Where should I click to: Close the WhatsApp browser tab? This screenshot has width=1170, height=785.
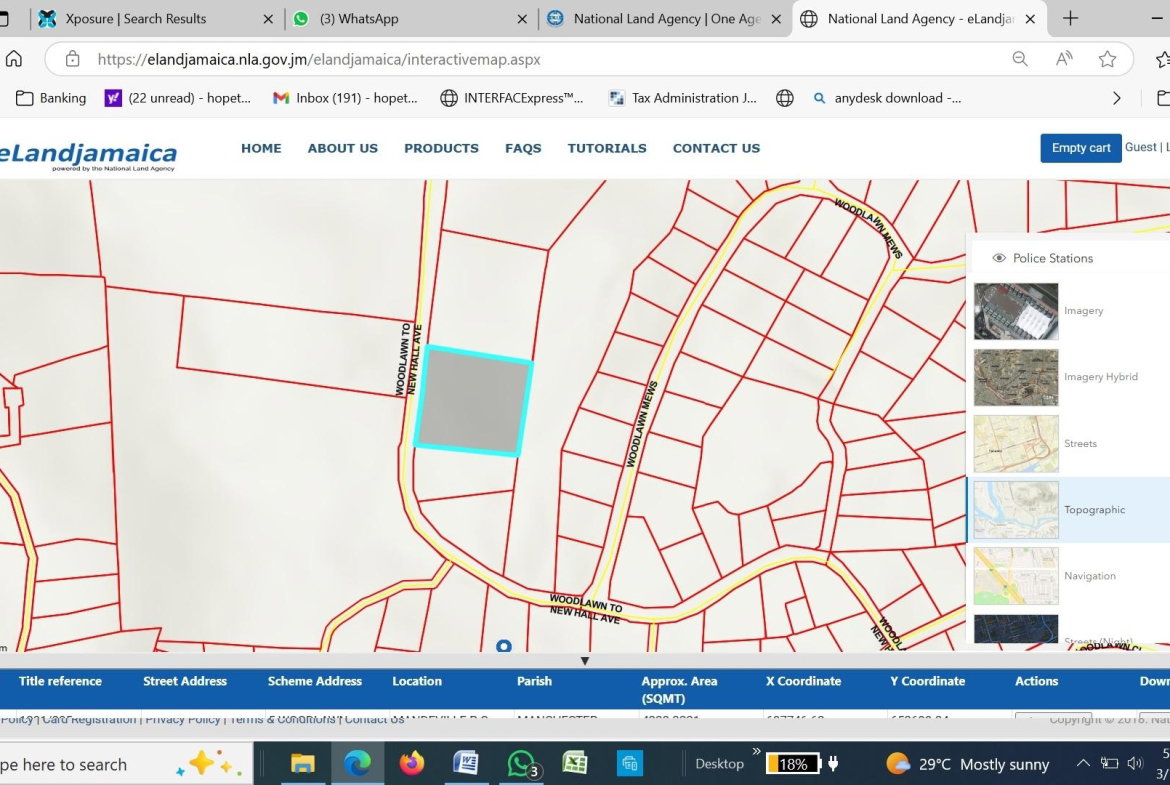(522, 19)
